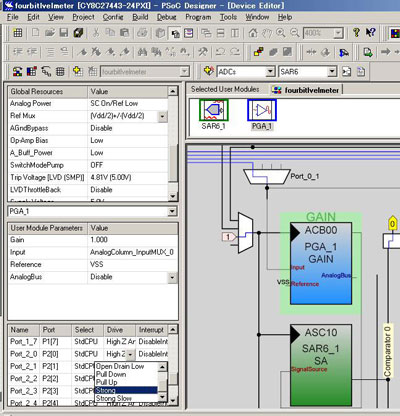The height and width of the screenshot is (416, 400).
Task: Click the Zoom in magnifier icon
Action: pyautogui.click(x=281, y=33)
